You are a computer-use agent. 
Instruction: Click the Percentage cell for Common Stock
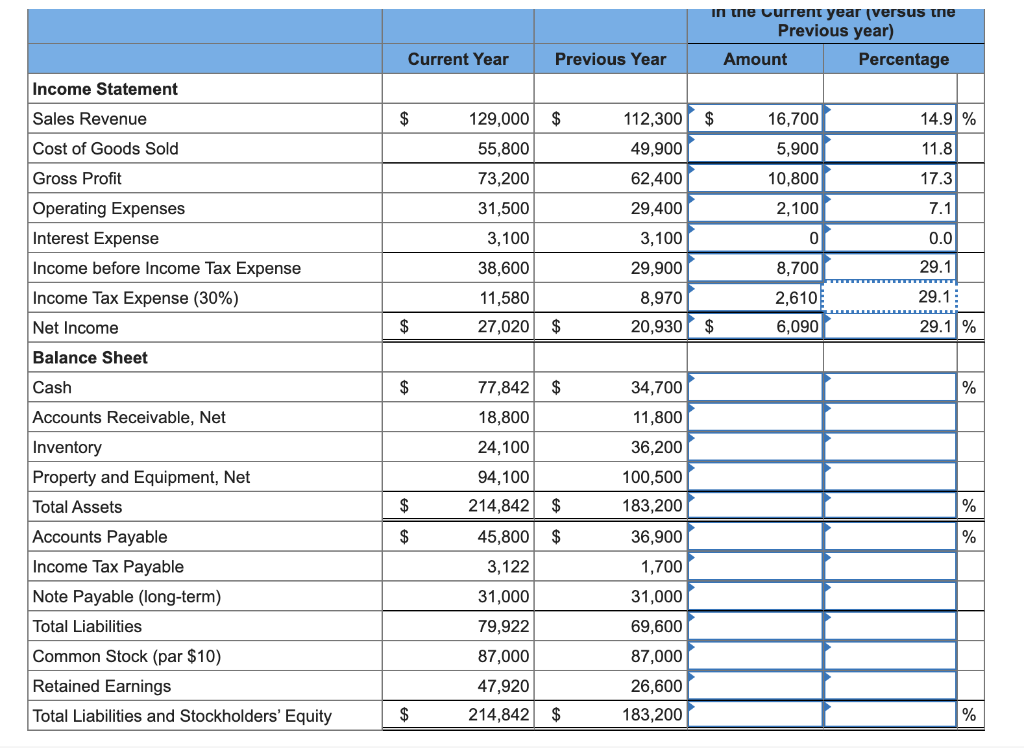tap(888, 655)
